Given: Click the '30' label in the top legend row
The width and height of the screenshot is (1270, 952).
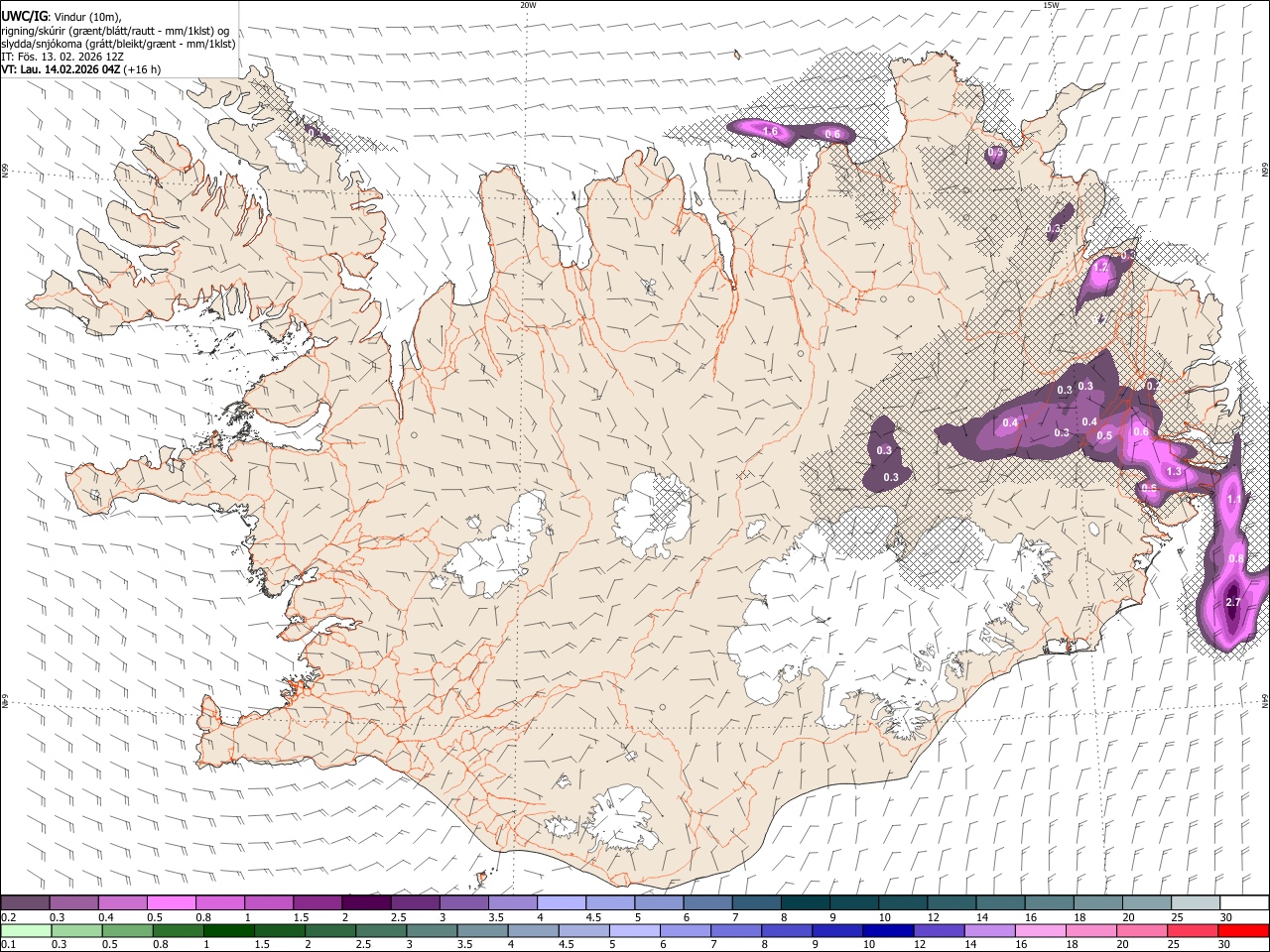Looking at the screenshot, I should (x=1226, y=917).
